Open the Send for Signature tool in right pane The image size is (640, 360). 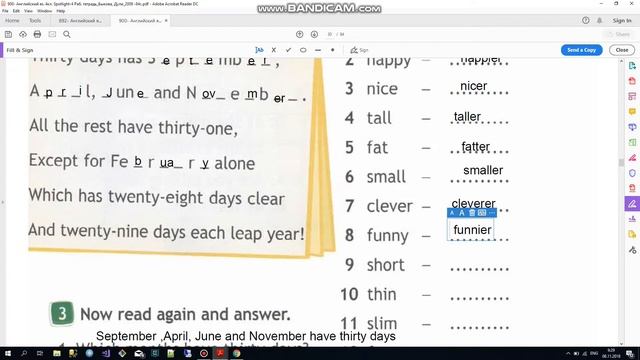(x=632, y=219)
